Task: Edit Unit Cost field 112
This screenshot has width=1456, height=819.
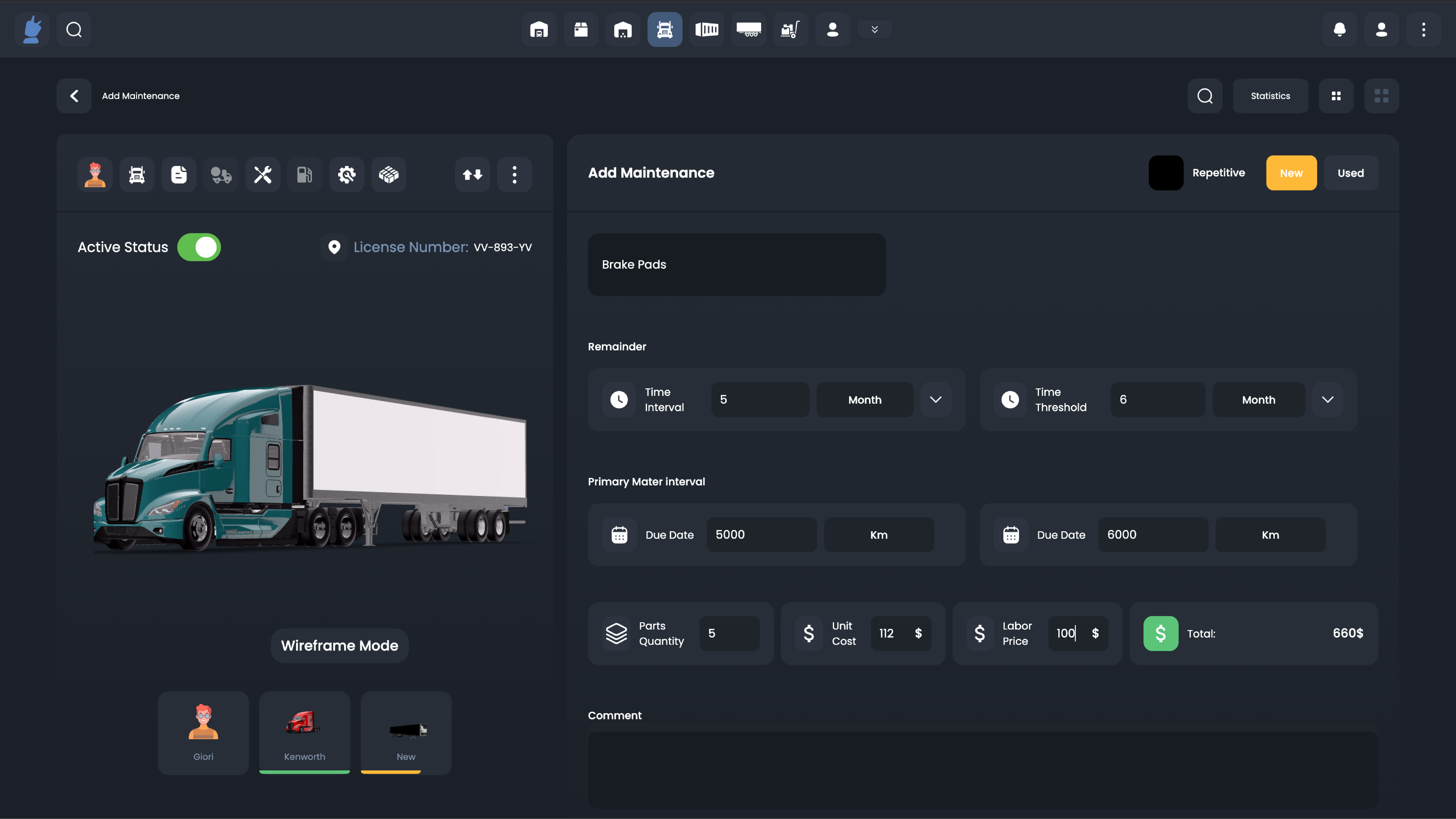Action: pos(901,634)
